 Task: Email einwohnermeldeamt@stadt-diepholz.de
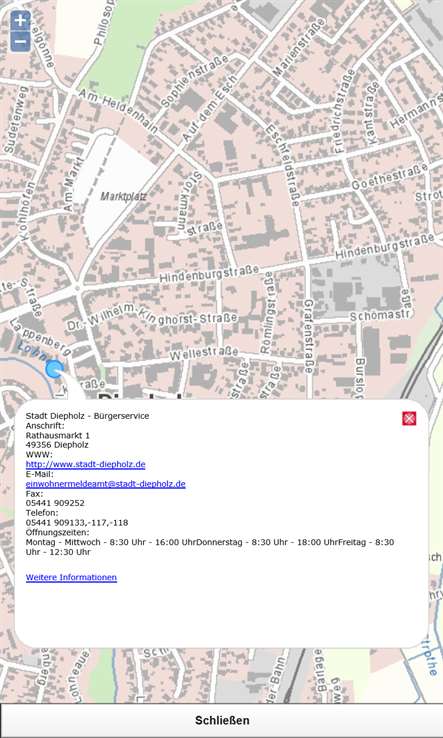[x=105, y=484]
